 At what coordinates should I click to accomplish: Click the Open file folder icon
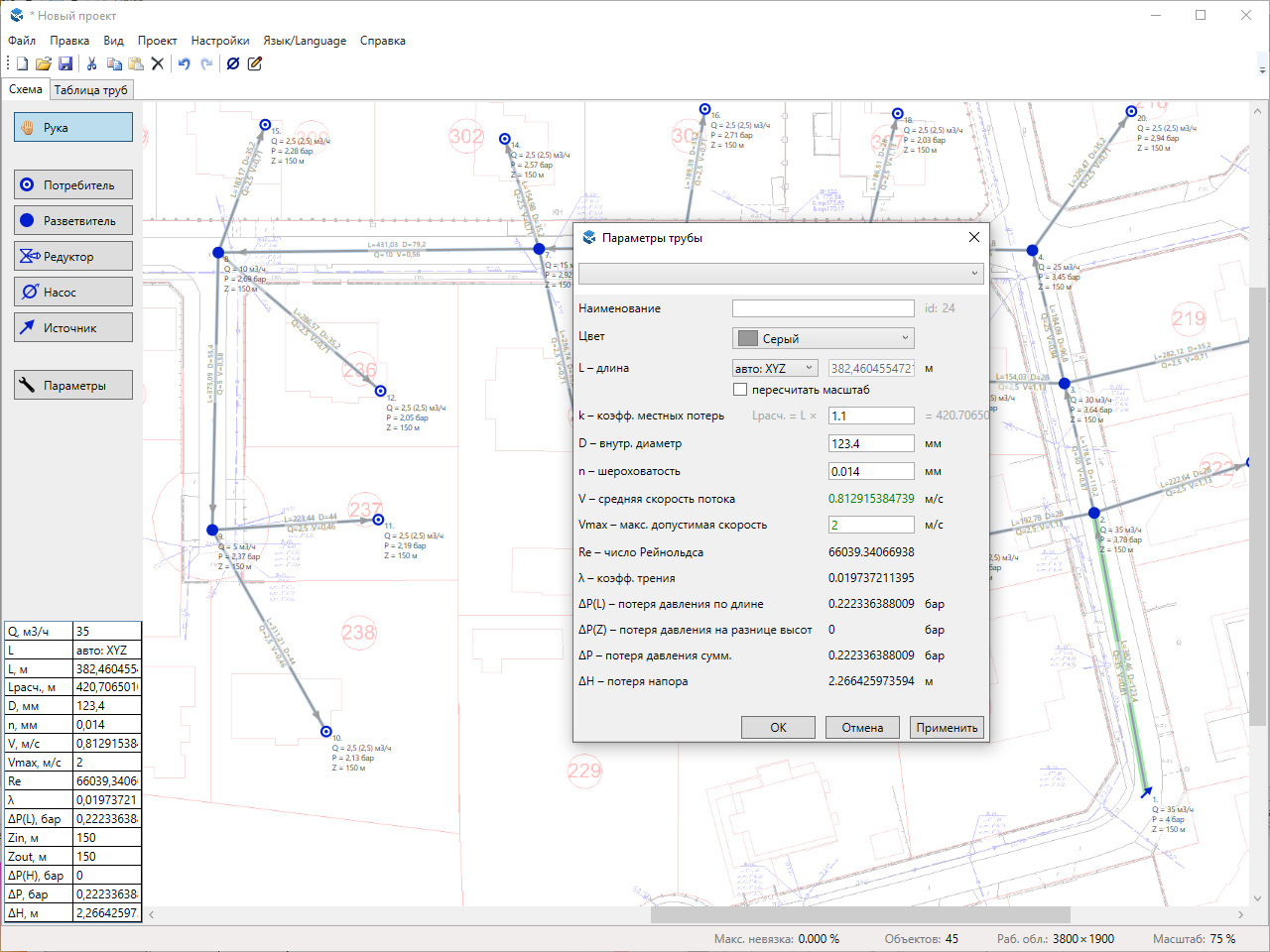click(44, 63)
